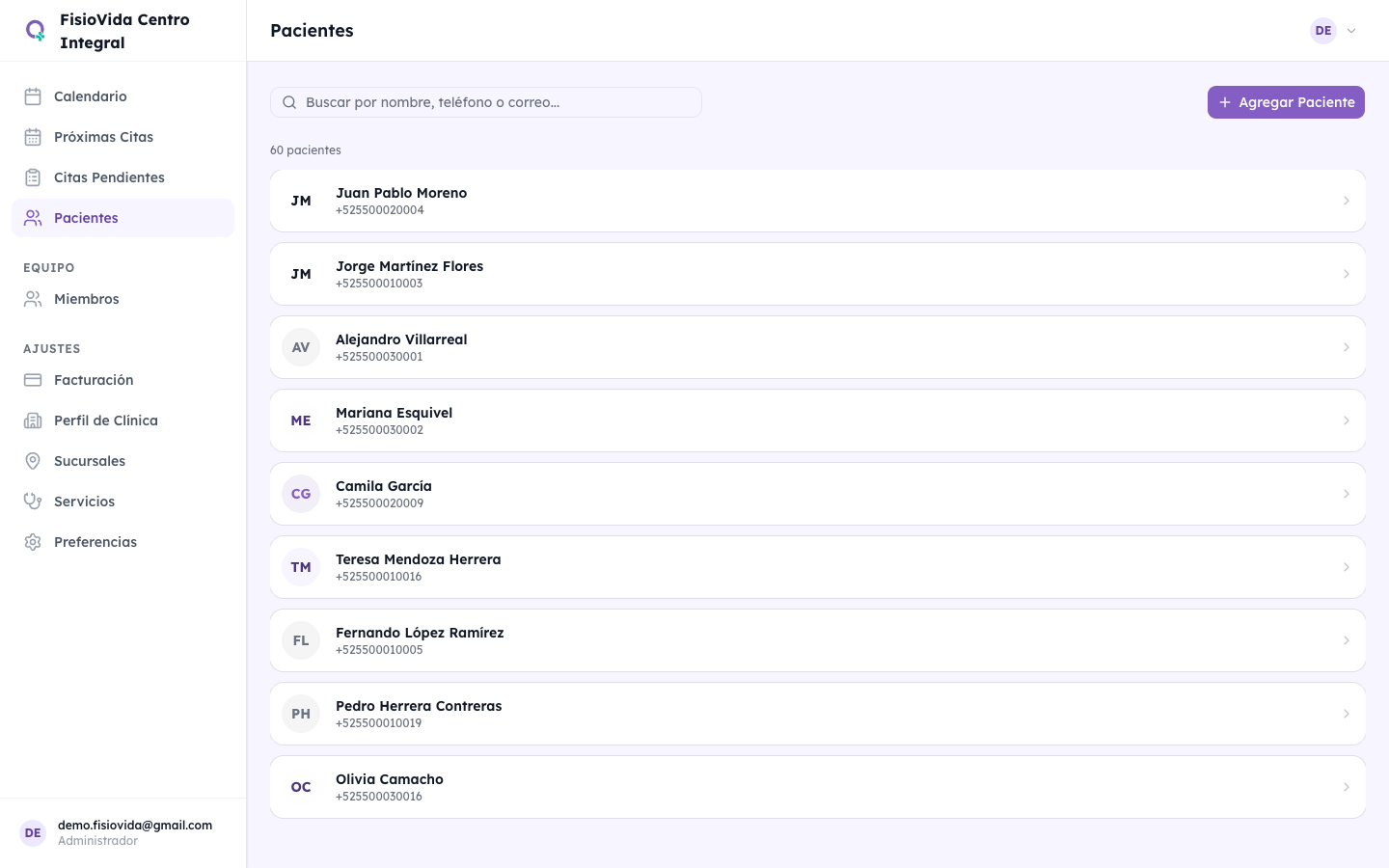
Task: Click the Servicios stethoscope icon
Action: 33,502
